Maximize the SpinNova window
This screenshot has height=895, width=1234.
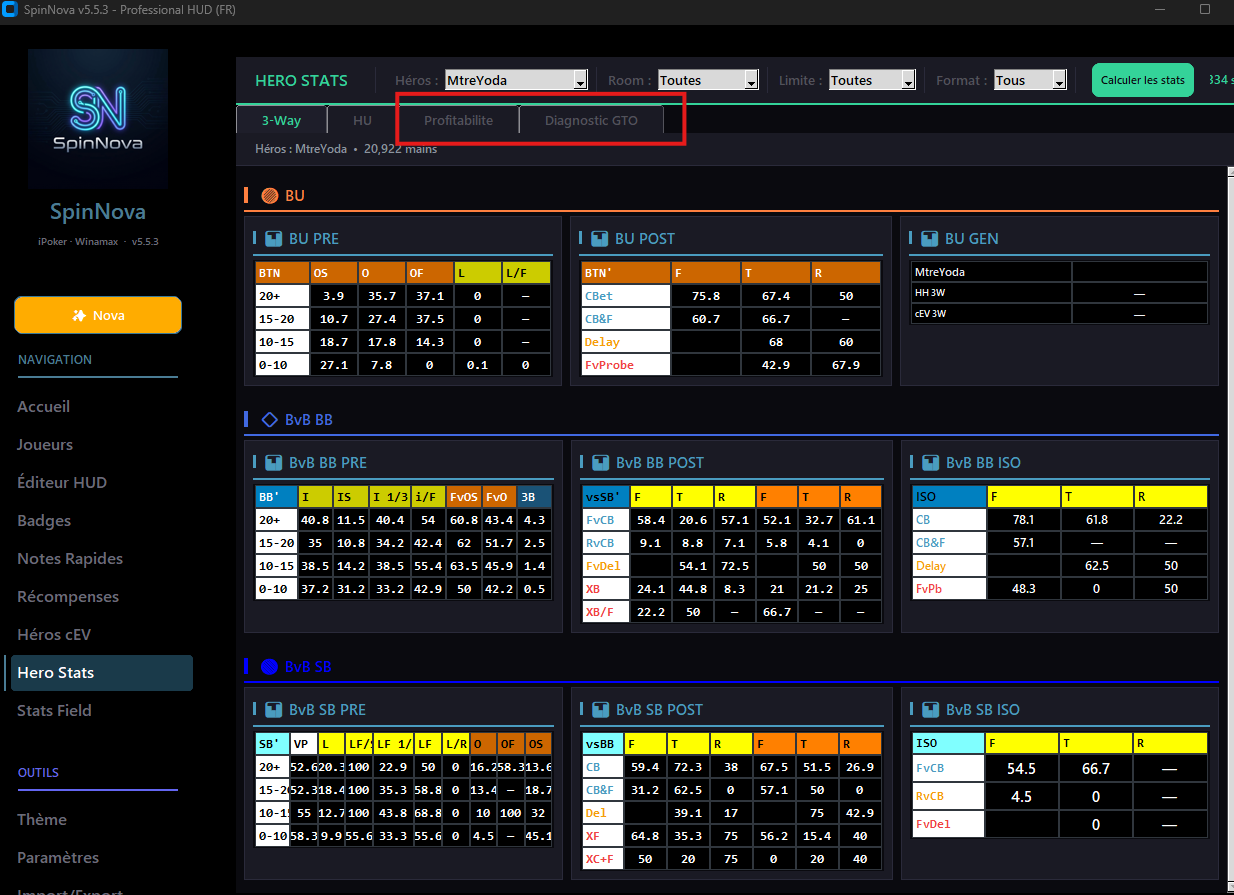tap(1205, 9)
